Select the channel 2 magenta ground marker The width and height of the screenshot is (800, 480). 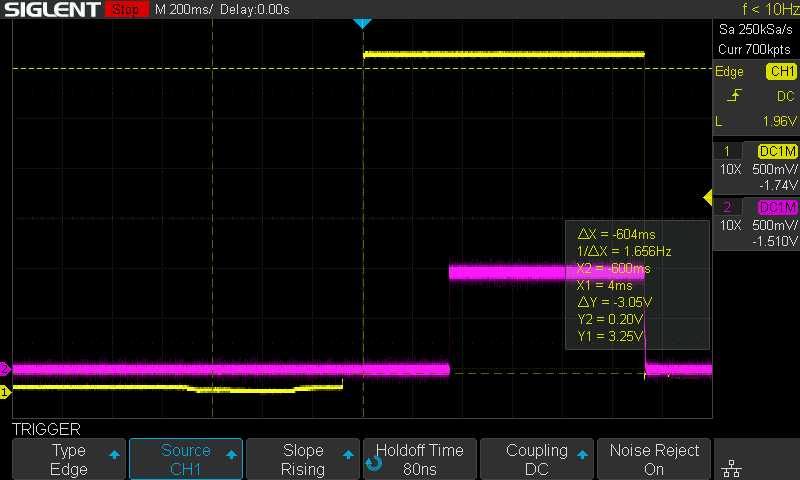pyautogui.click(x=5, y=368)
